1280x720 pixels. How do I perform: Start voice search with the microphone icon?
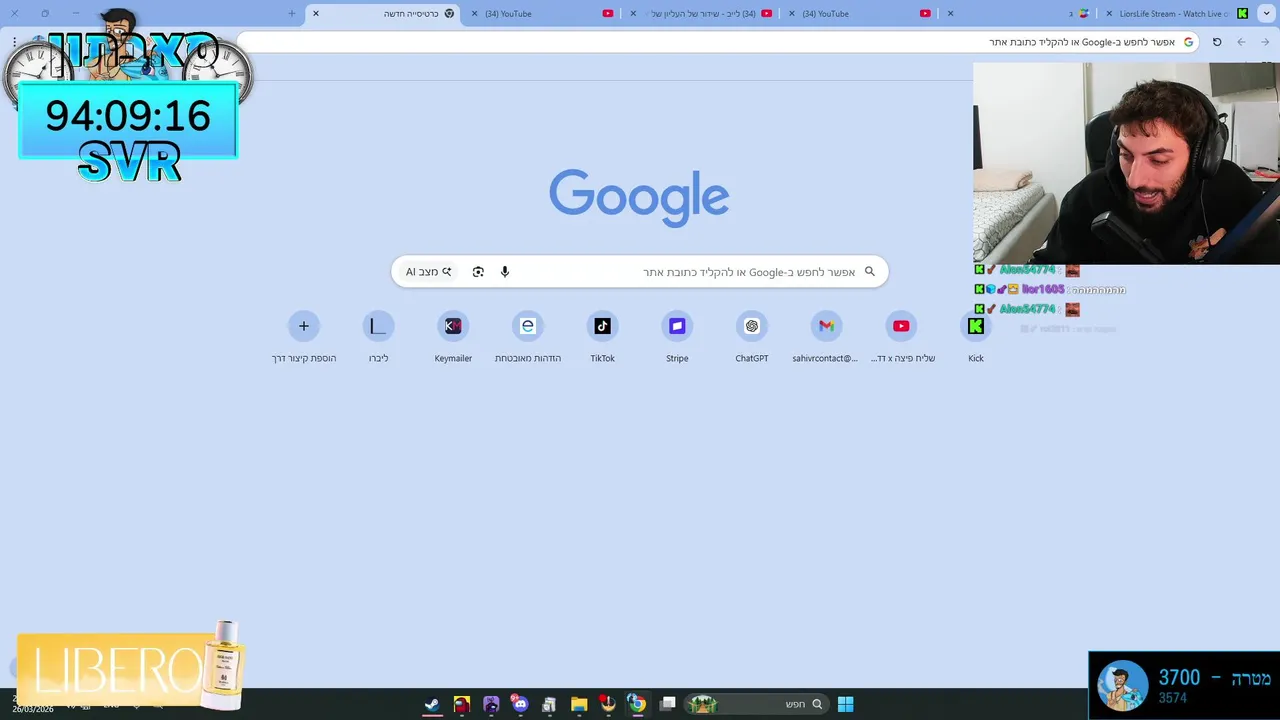[x=505, y=272]
